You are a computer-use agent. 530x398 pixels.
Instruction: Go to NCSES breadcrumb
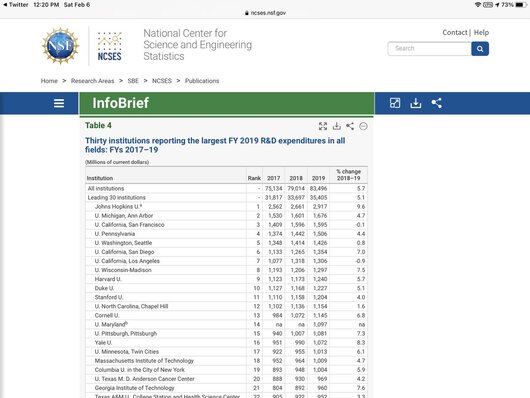(162, 81)
